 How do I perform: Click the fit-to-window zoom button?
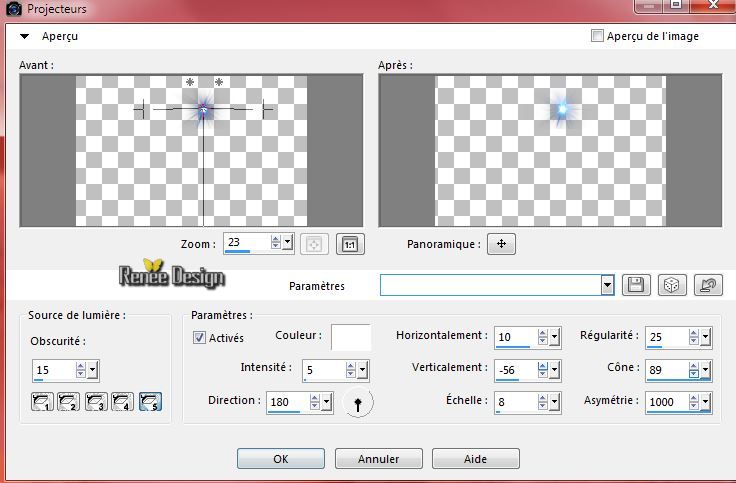(x=314, y=245)
